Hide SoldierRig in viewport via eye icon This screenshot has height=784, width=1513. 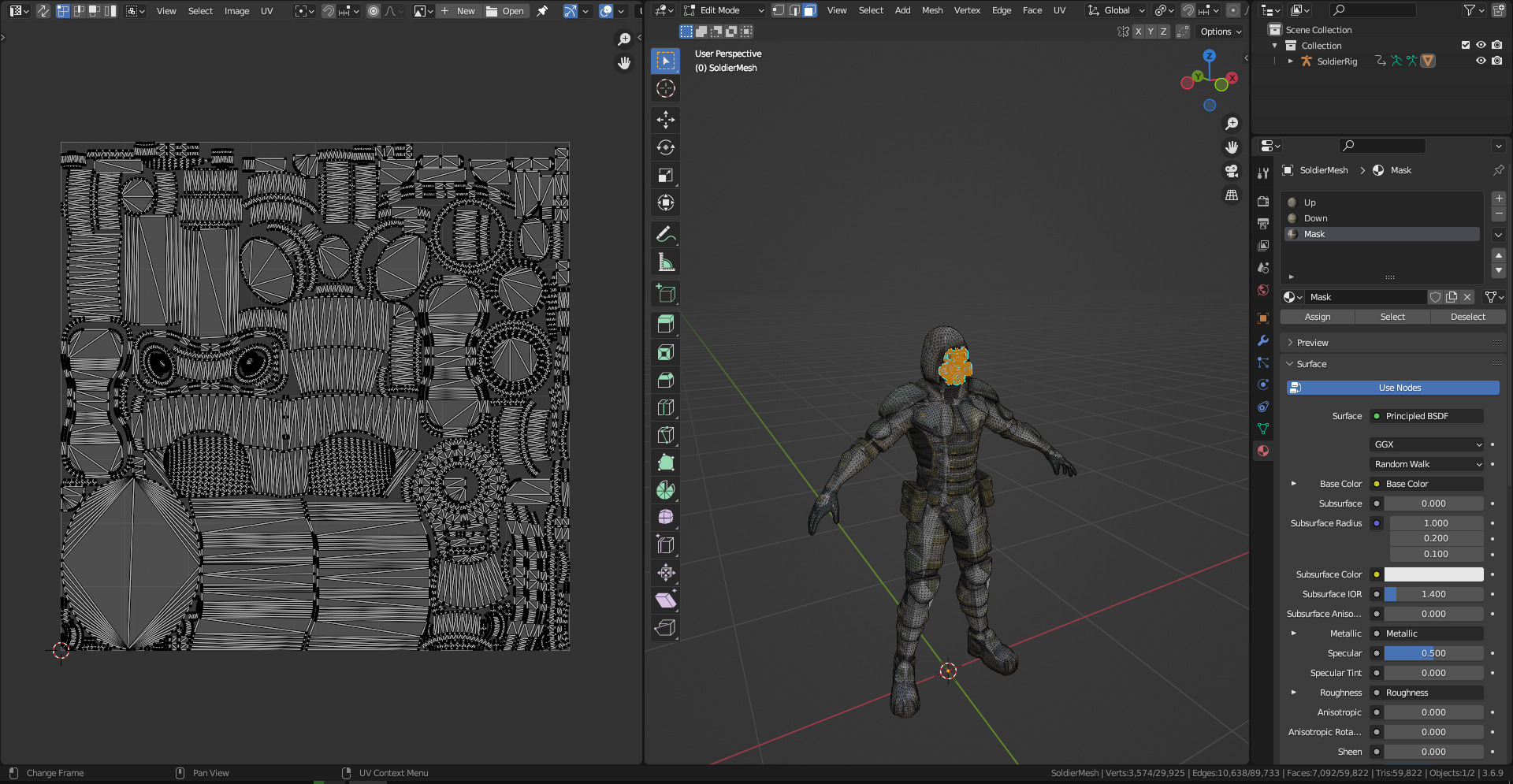[x=1481, y=61]
